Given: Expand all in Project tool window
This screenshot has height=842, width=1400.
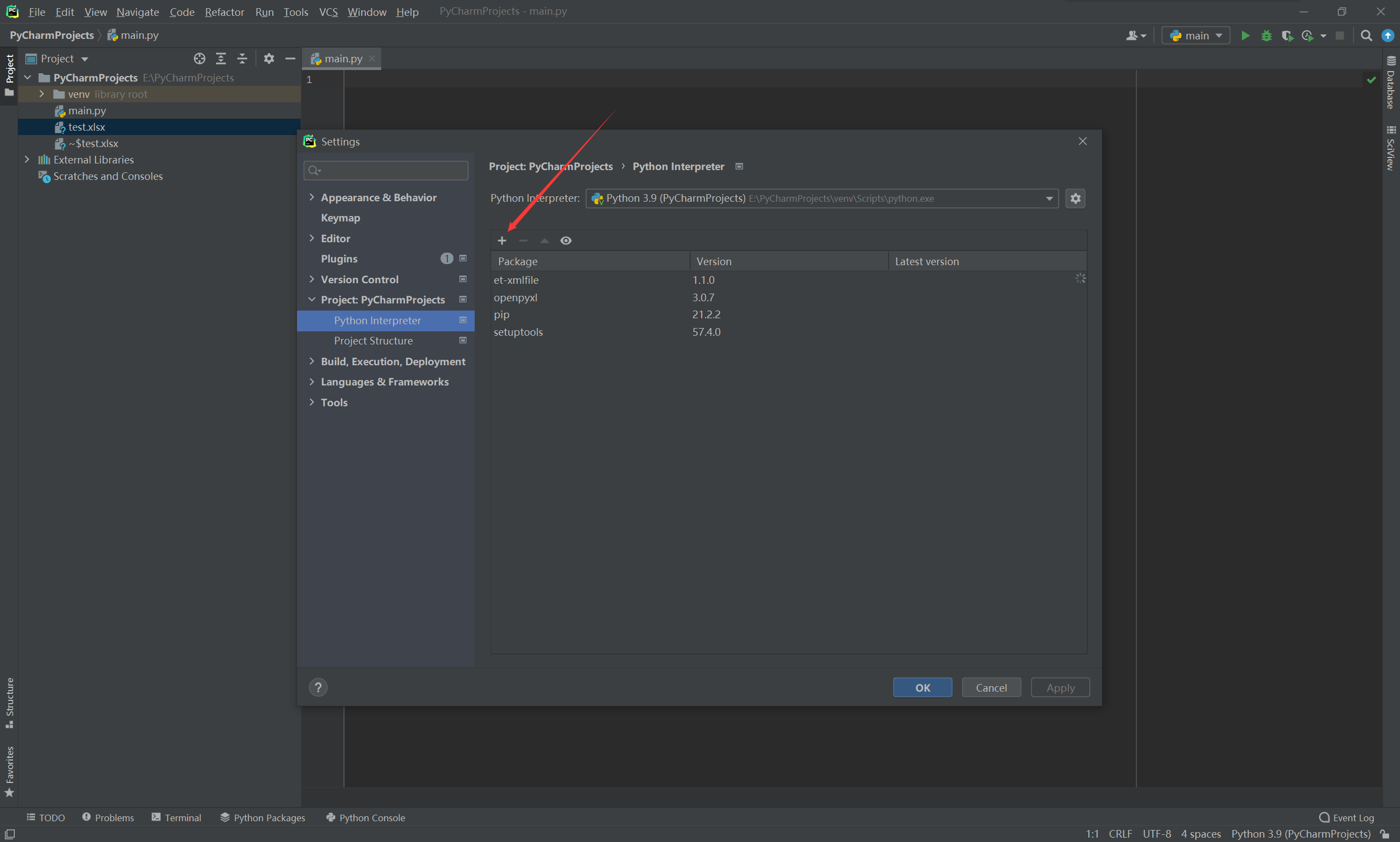Looking at the screenshot, I should [221, 59].
